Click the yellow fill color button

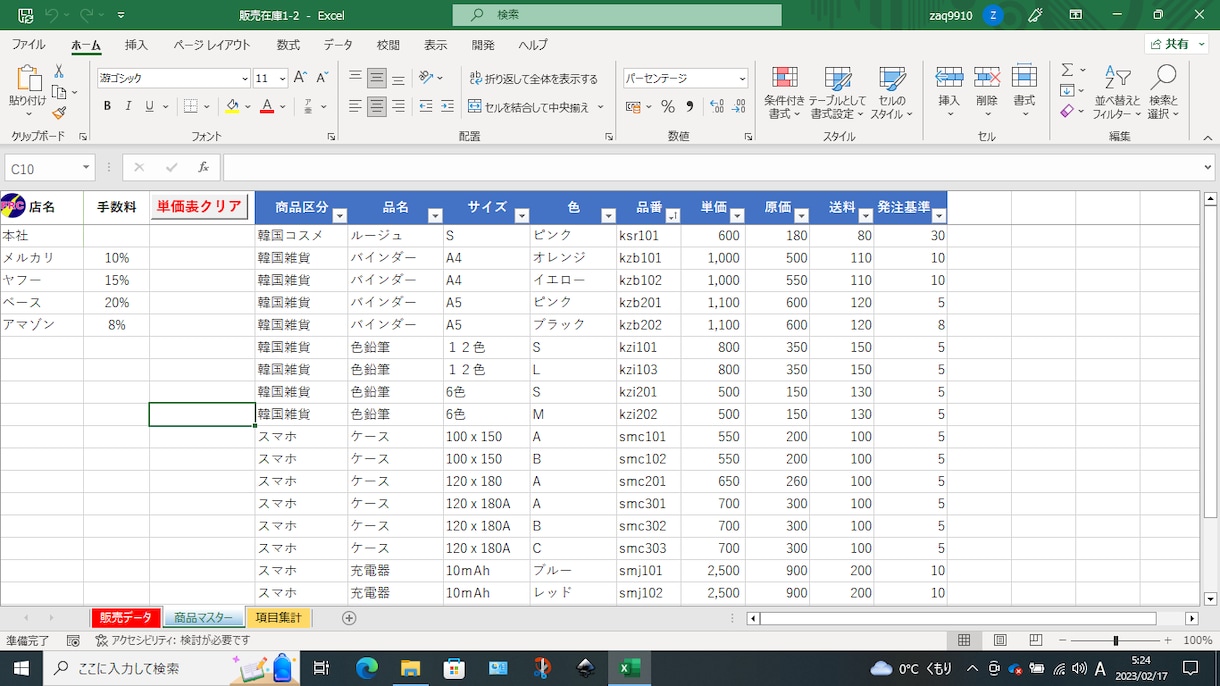pos(232,107)
